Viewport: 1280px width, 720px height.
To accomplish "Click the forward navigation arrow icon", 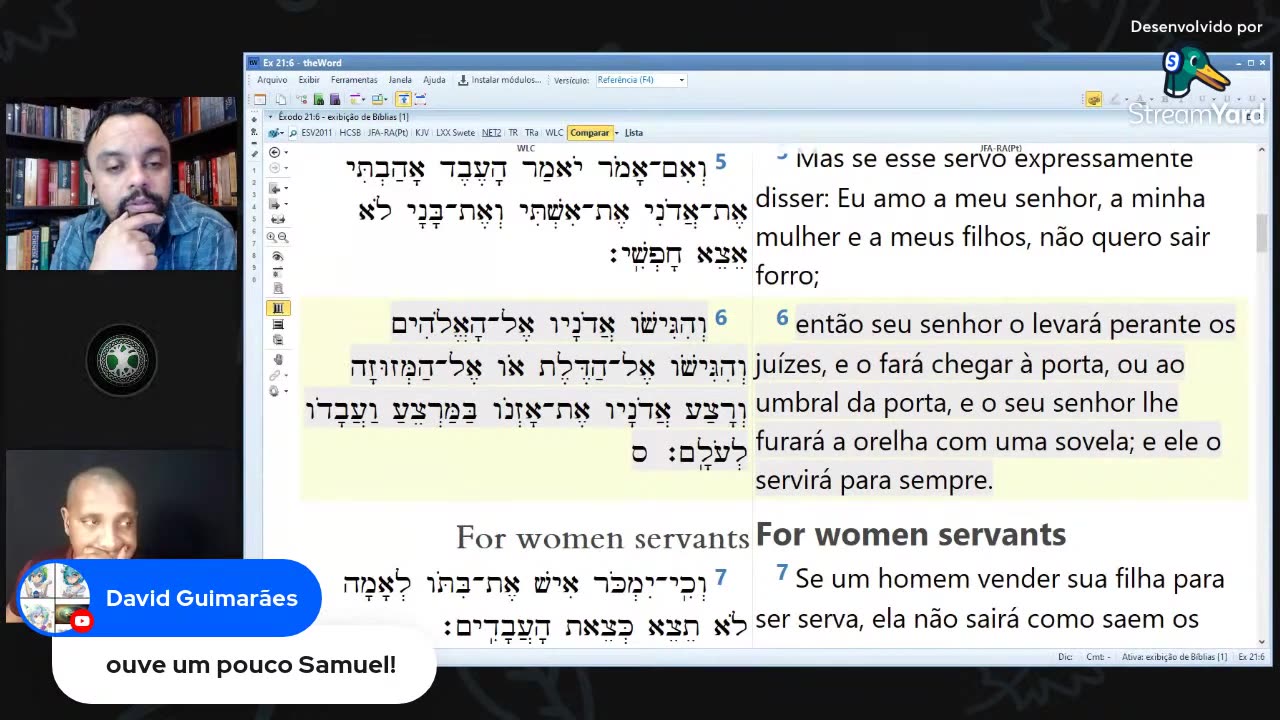I will pos(275,168).
